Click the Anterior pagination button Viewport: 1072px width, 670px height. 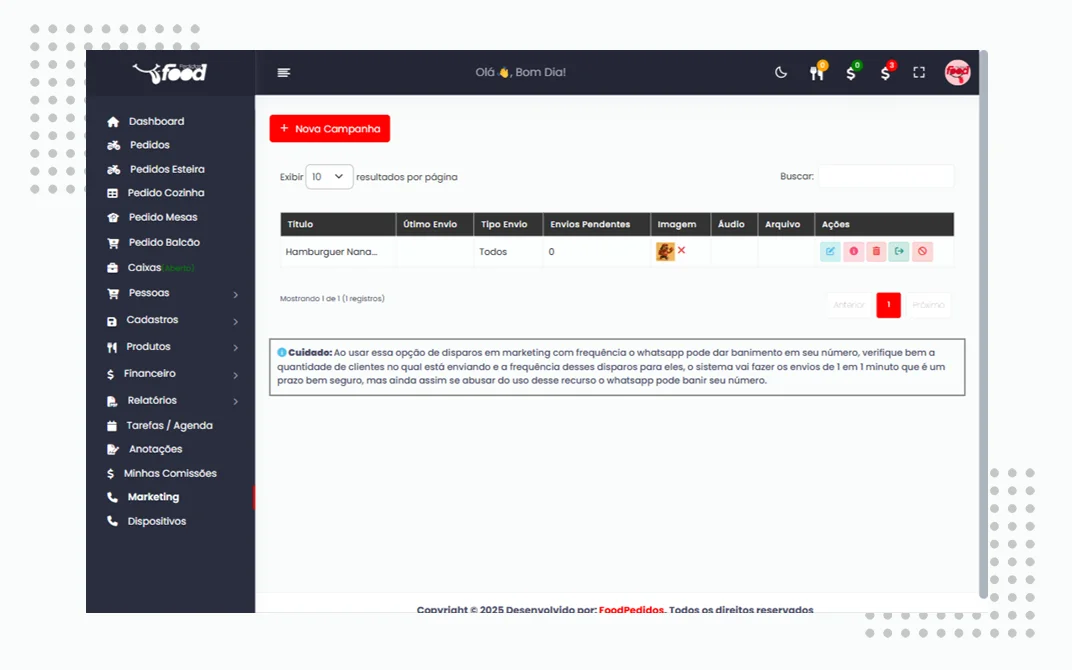click(x=849, y=305)
